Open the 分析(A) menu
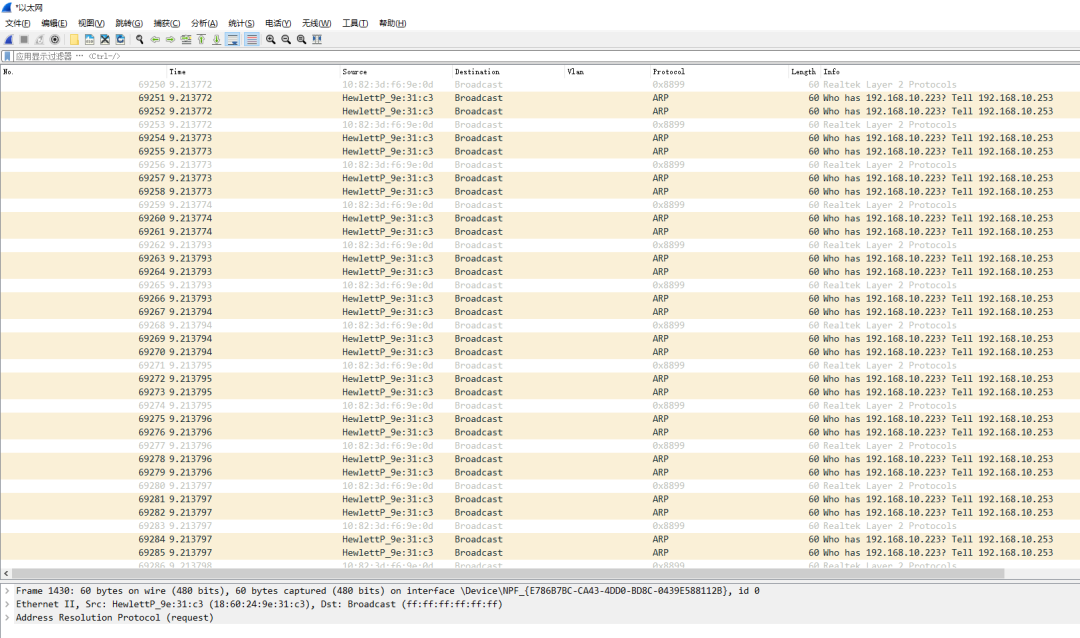The image size is (1080, 638). click(204, 23)
